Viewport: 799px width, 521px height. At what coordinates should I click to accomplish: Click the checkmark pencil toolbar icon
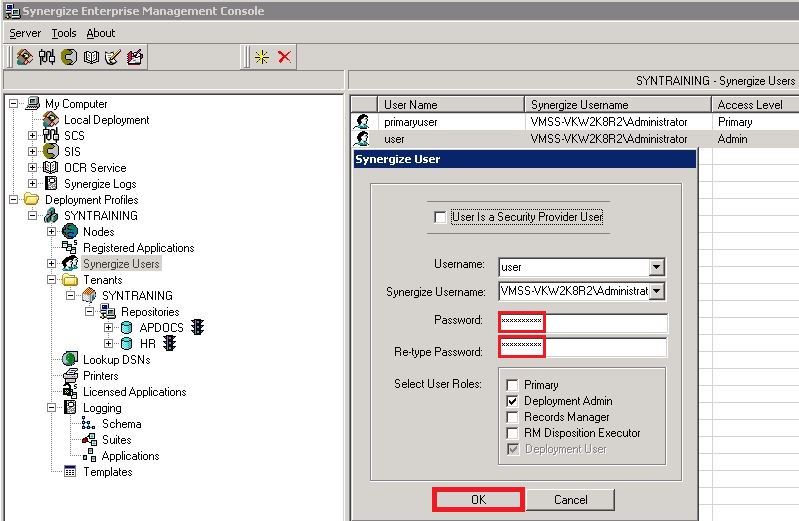click(113, 57)
